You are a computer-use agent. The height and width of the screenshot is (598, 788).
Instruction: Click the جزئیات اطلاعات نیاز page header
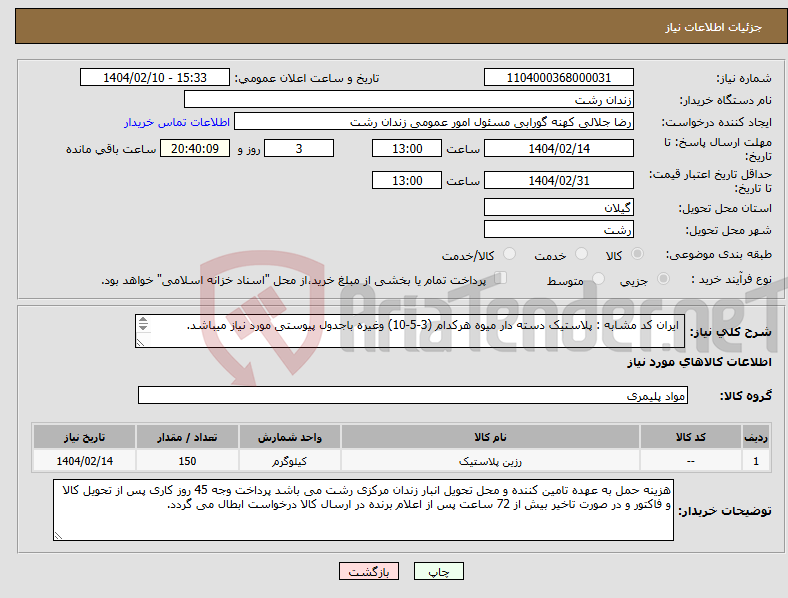[x=713, y=27]
